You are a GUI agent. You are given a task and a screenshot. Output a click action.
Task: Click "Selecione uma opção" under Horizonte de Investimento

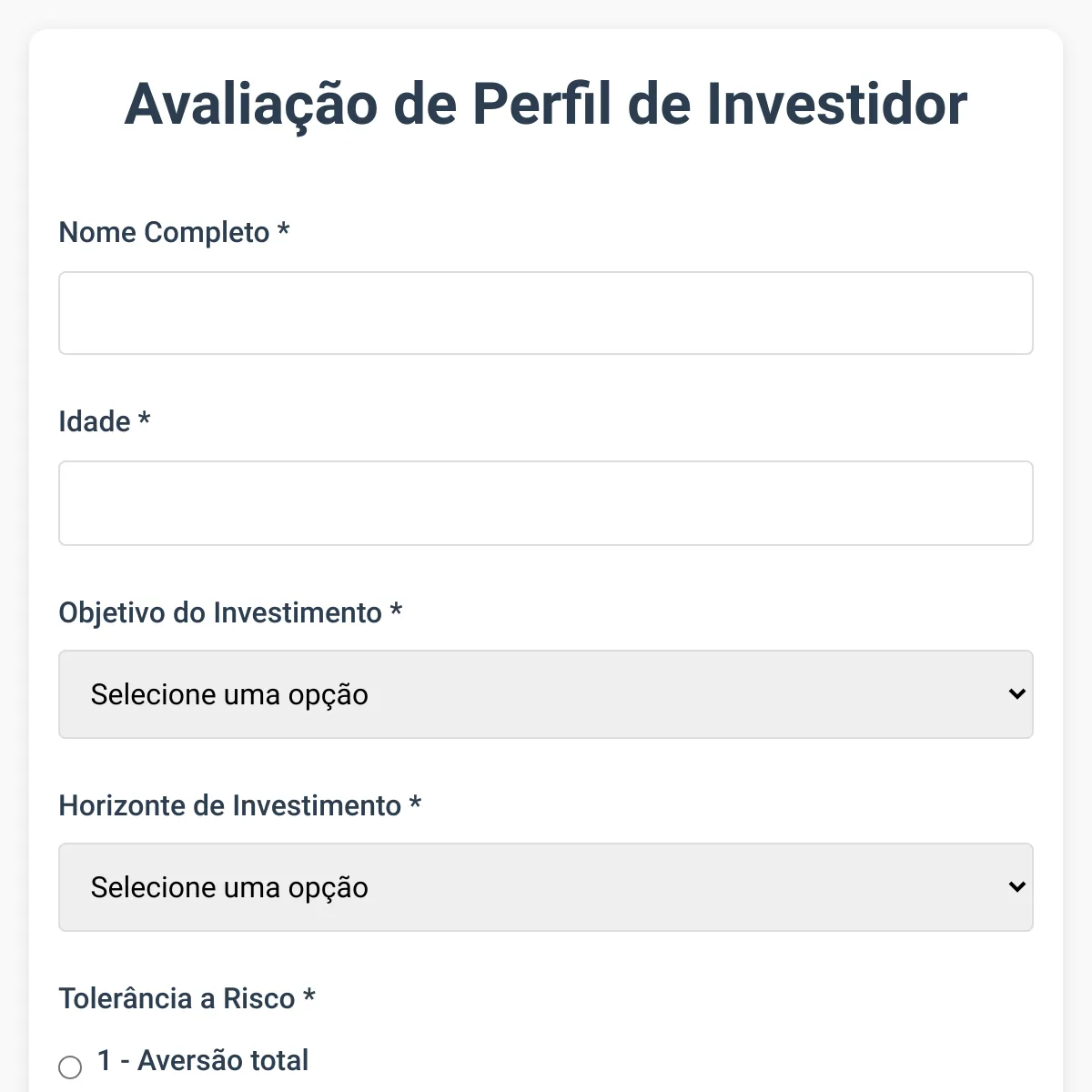pyautogui.click(x=229, y=887)
